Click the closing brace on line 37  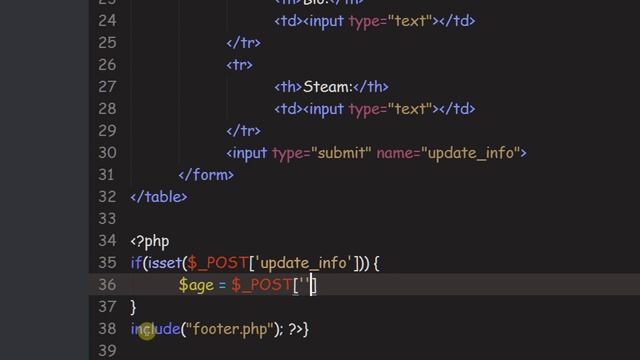point(133,307)
